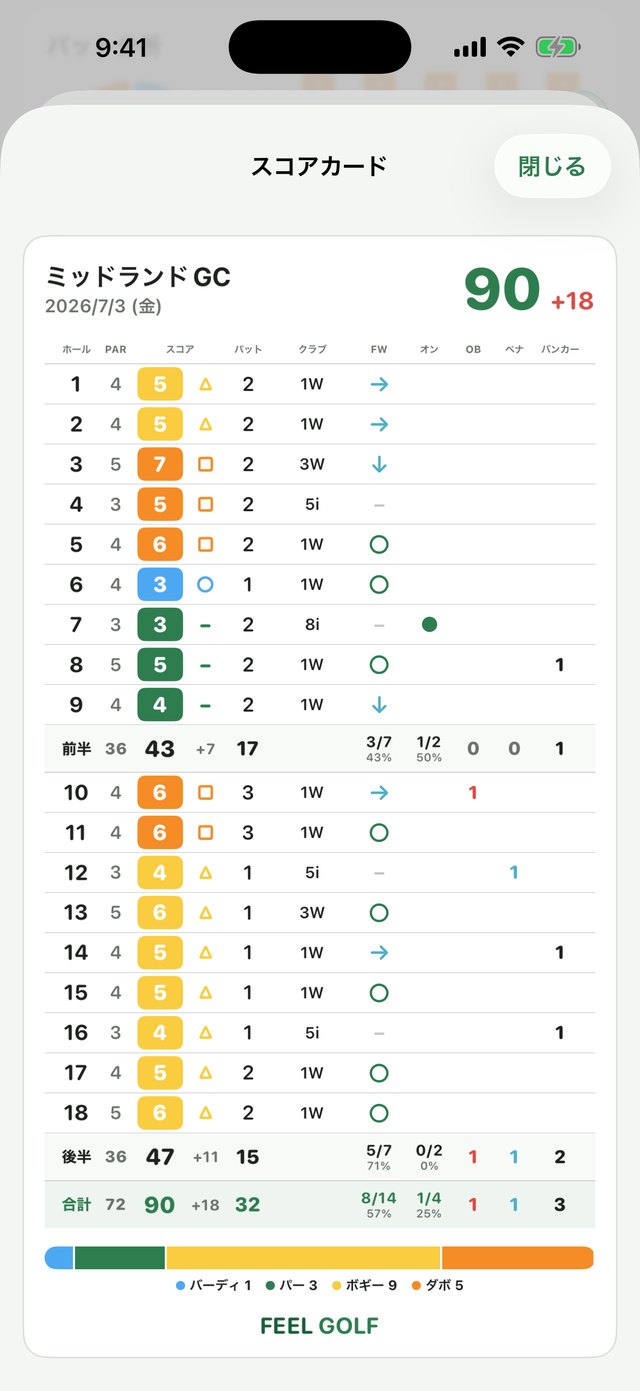Viewport: 640px width, 1391px height.
Task: Select the fairway-hit circle on hole 5
Action: (x=378, y=544)
